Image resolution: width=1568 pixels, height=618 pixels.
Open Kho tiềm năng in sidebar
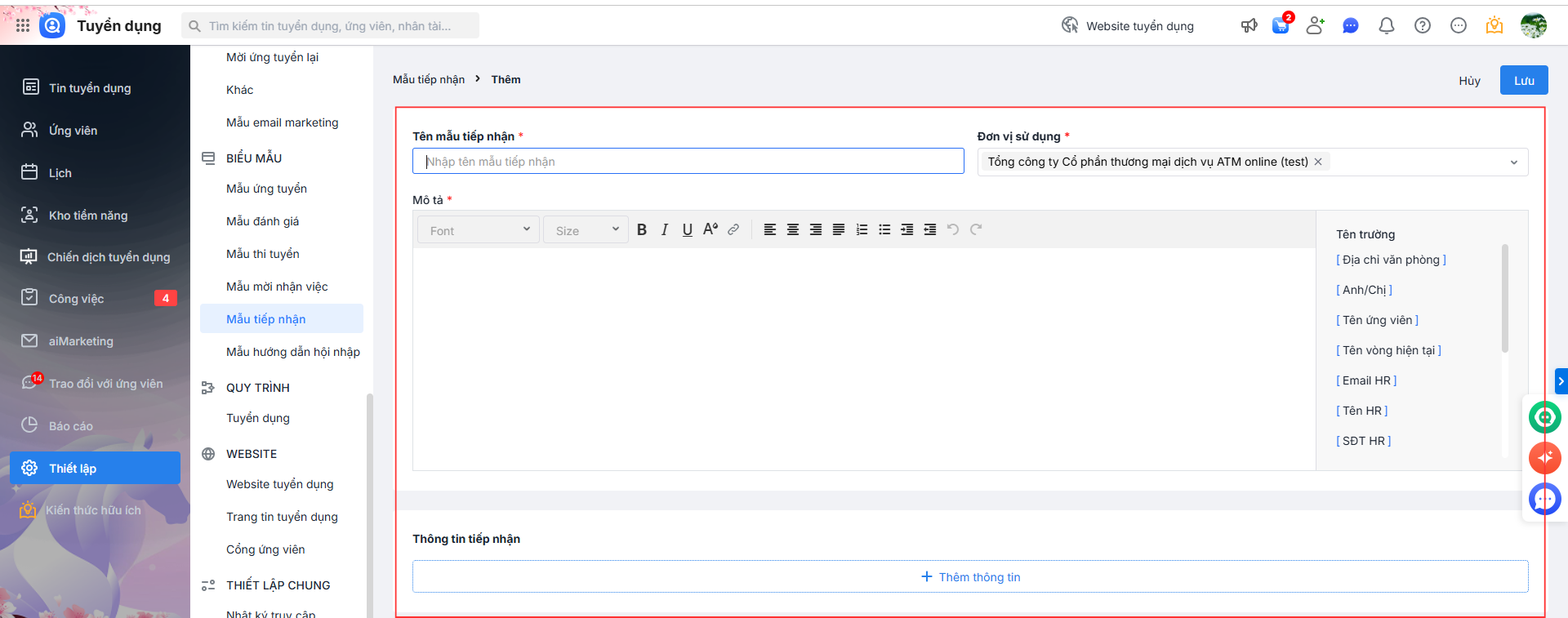pyautogui.click(x=95, y=215)
